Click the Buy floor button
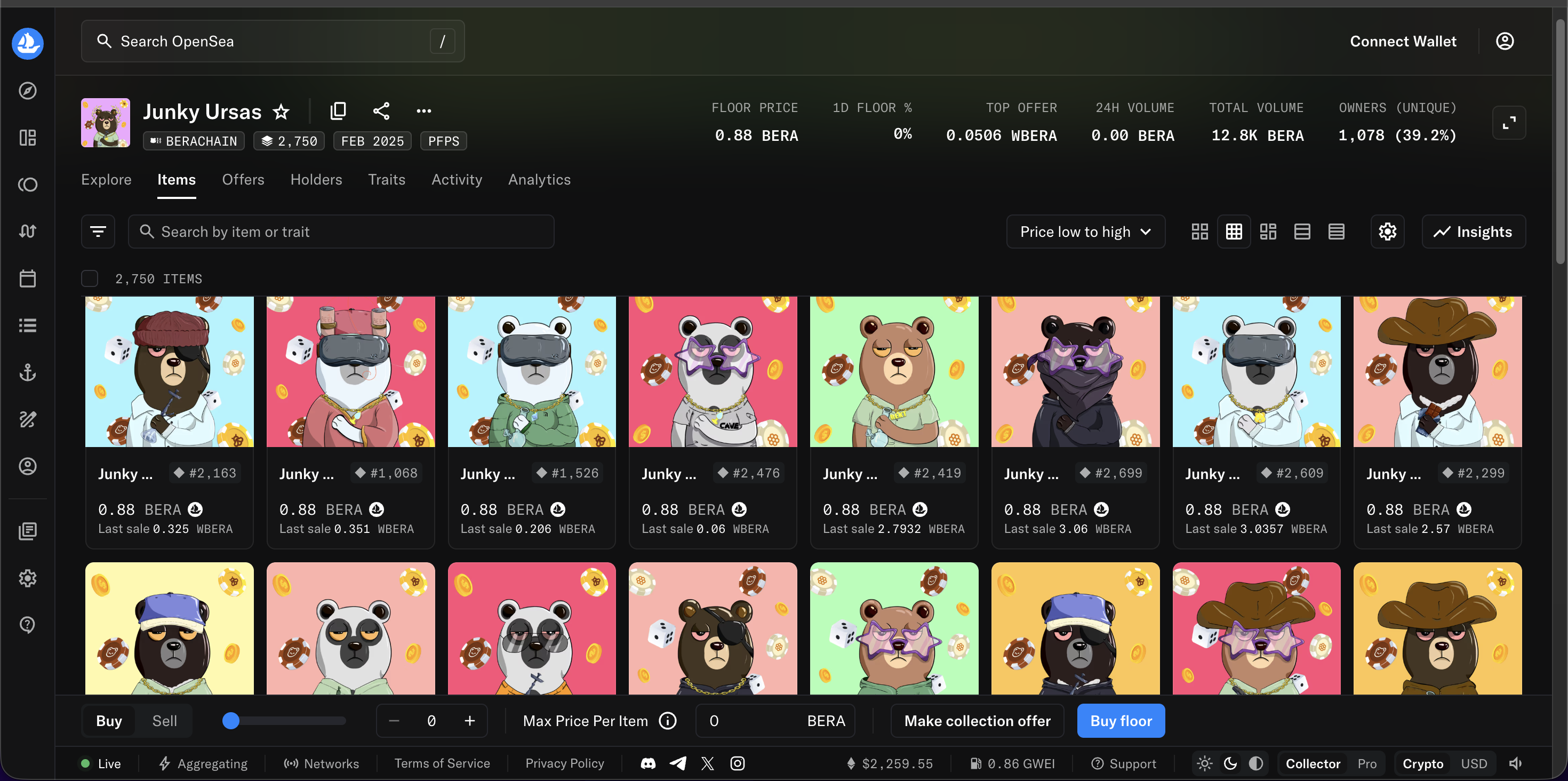Viewport: 1568px width, 781px height. coord(1121,721)
